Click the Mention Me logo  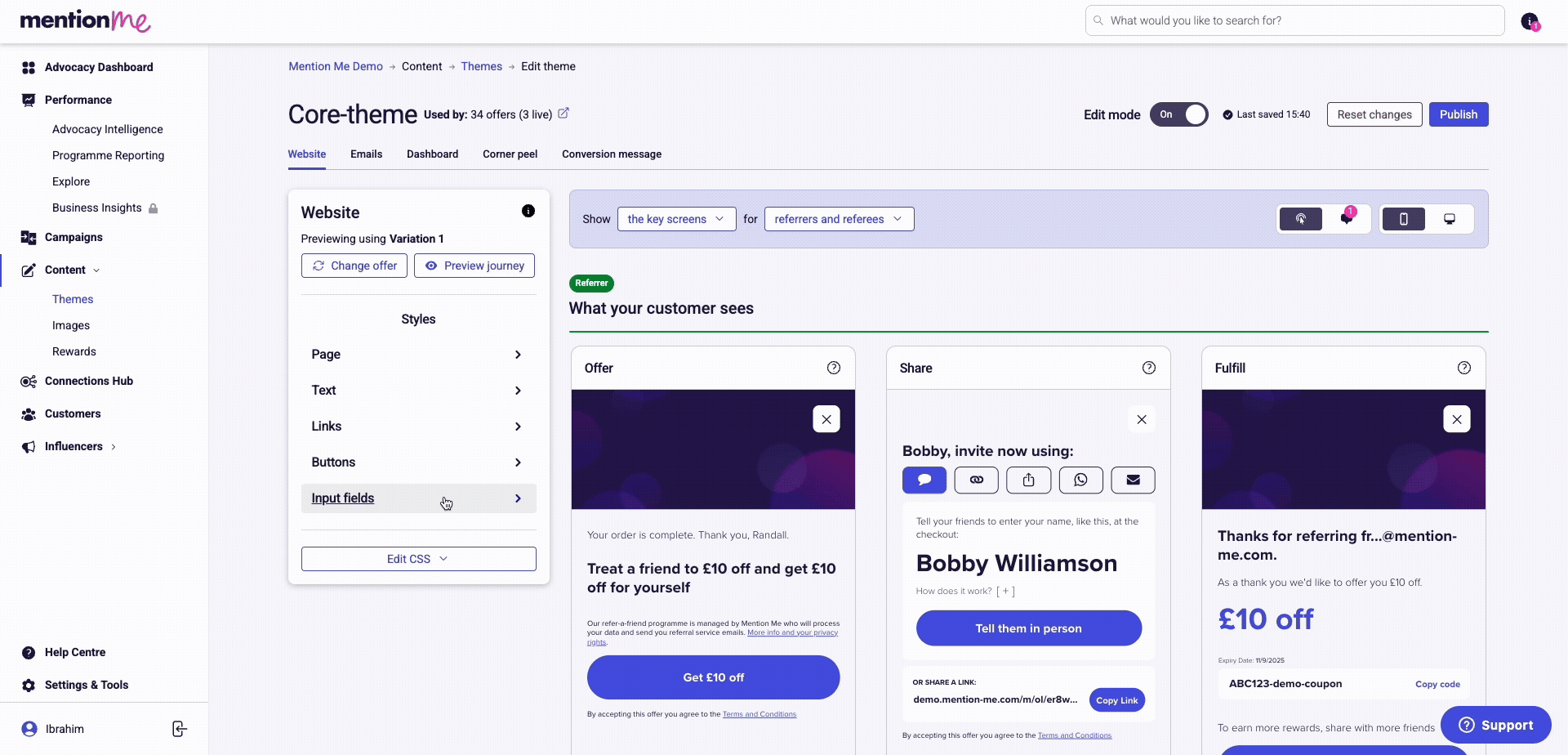(85, 20)
